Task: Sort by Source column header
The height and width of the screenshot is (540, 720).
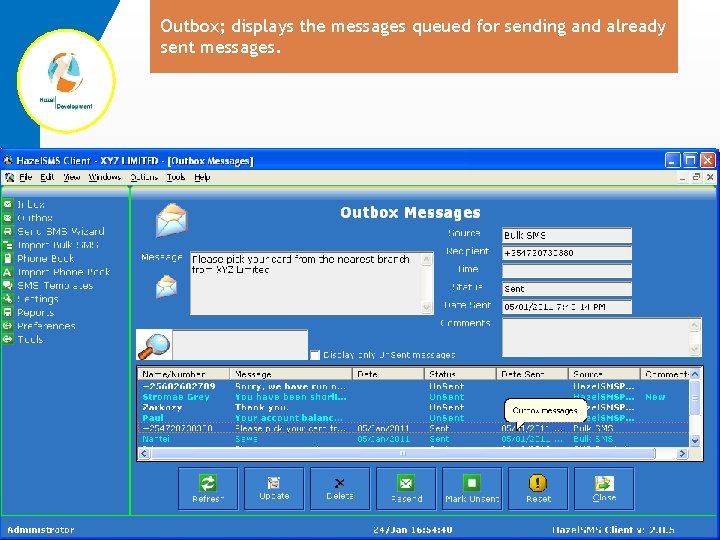Action: (x=605, y=374)
